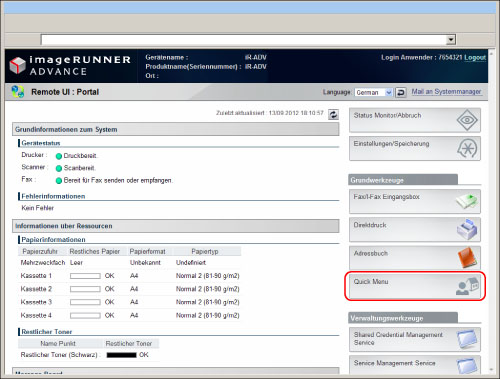This screenshot has width=500, height=379.
Task: Click the Grundwerkzeuge section tab
Action: [403, 180]
